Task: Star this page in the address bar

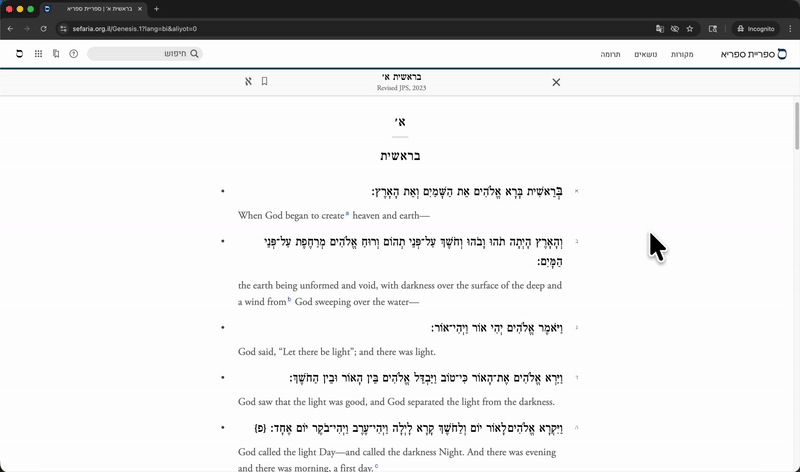Action: pyautogui.click(x=690, y=28)
